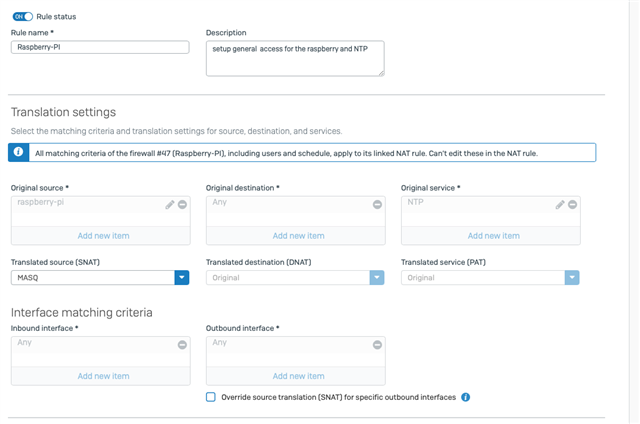Screen dimensions: 640x424
Task: Click the Rule name input field
Action: click(x=100, y=47)
